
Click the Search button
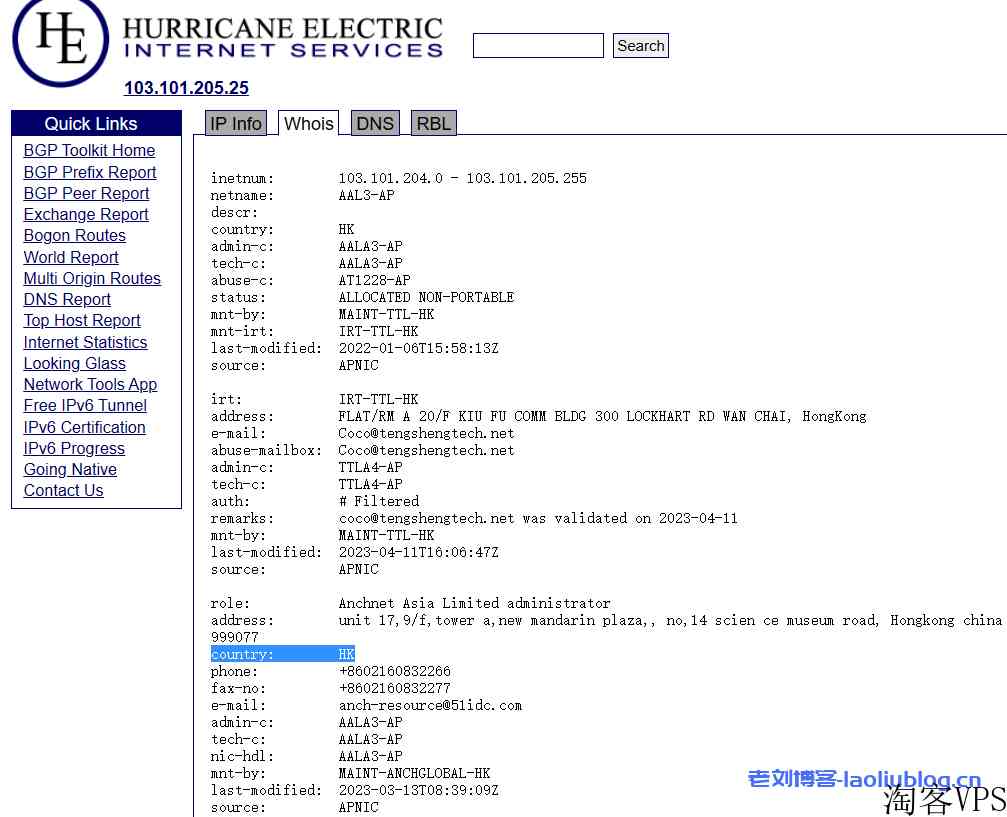640,46
